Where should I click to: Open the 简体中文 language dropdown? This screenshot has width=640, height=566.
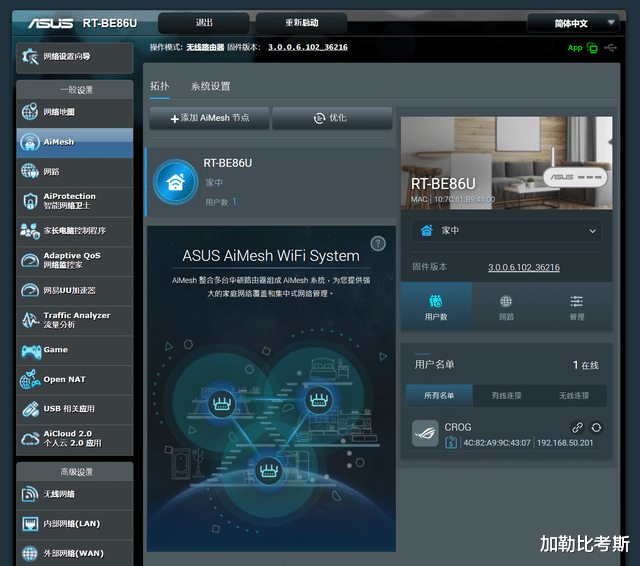(x=573, y=23)
